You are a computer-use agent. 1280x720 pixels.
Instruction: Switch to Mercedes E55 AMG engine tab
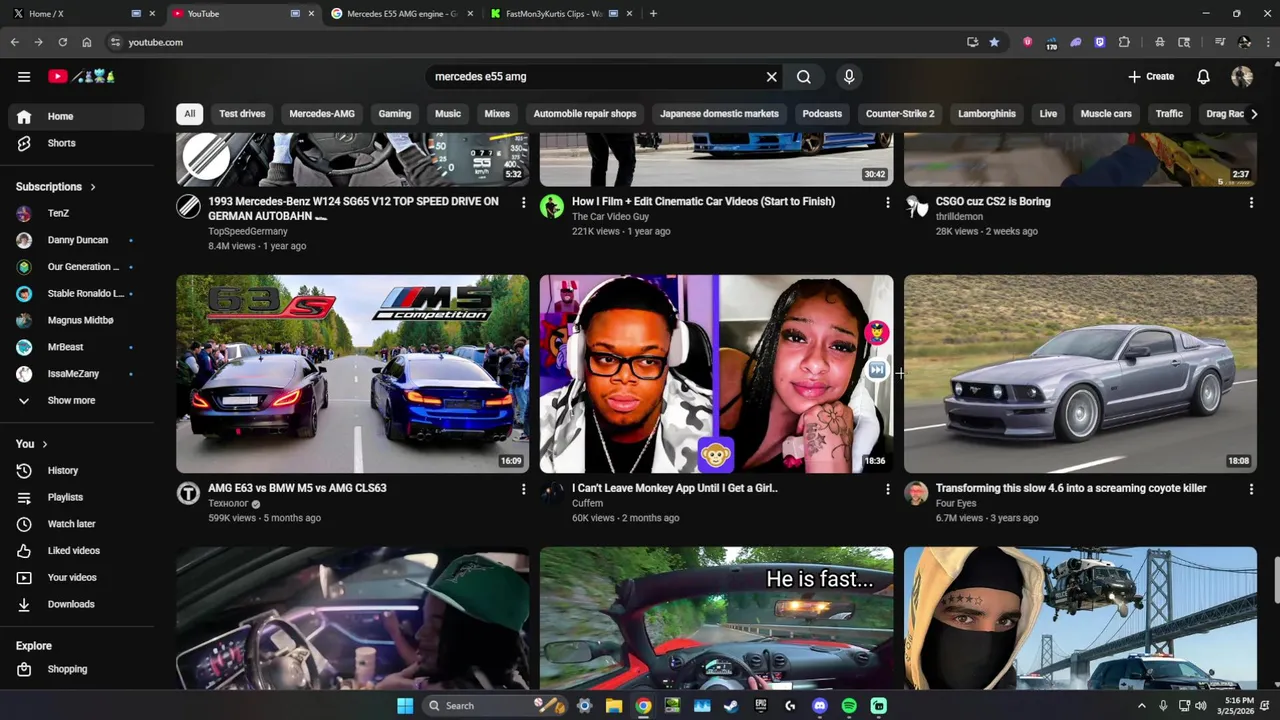(x=402, y=14)
